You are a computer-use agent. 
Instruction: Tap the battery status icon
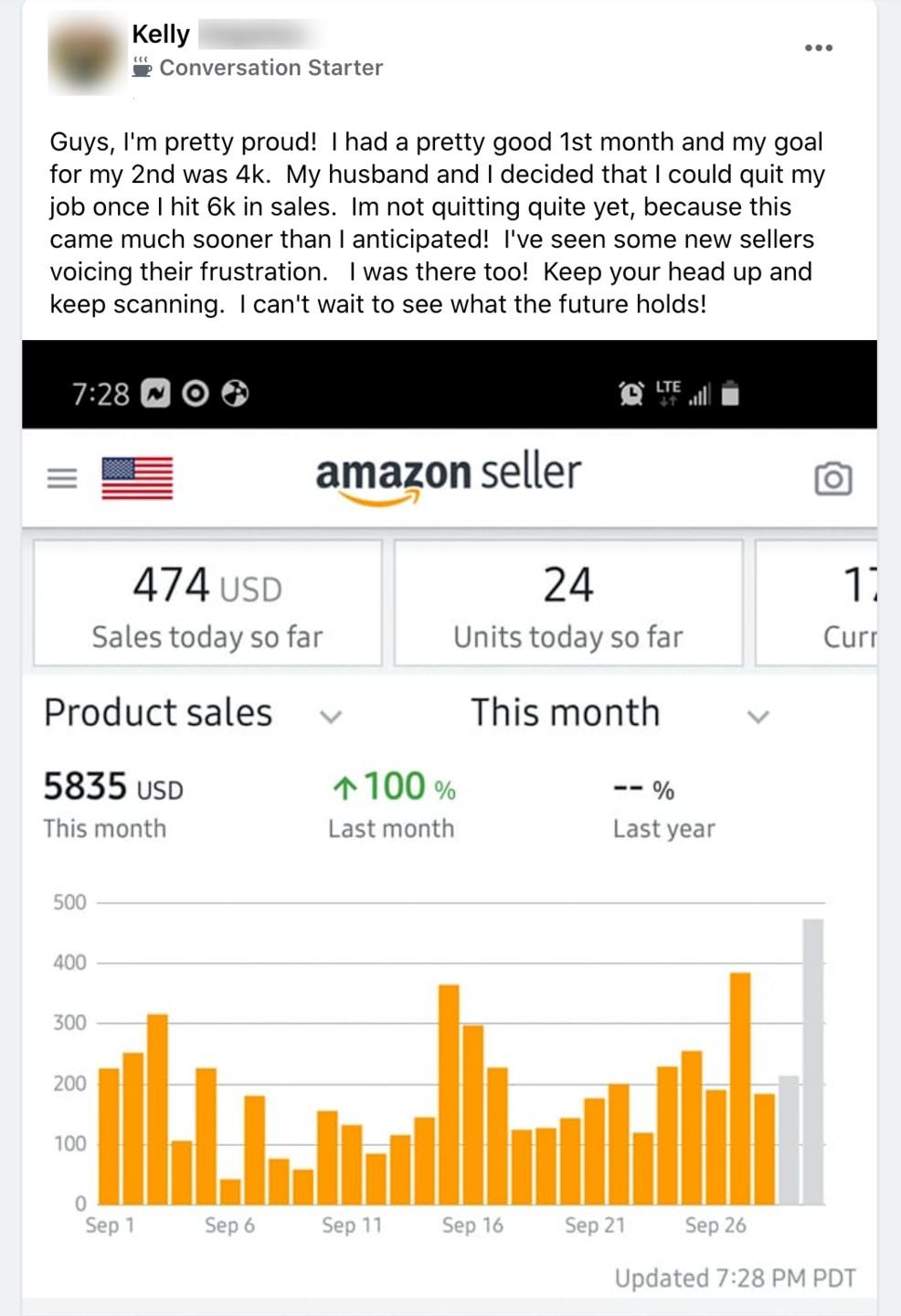pos(730,394)
